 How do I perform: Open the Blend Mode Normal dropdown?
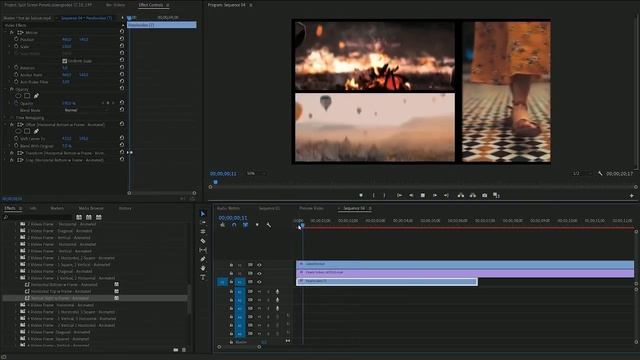click(x=85, y=110)
